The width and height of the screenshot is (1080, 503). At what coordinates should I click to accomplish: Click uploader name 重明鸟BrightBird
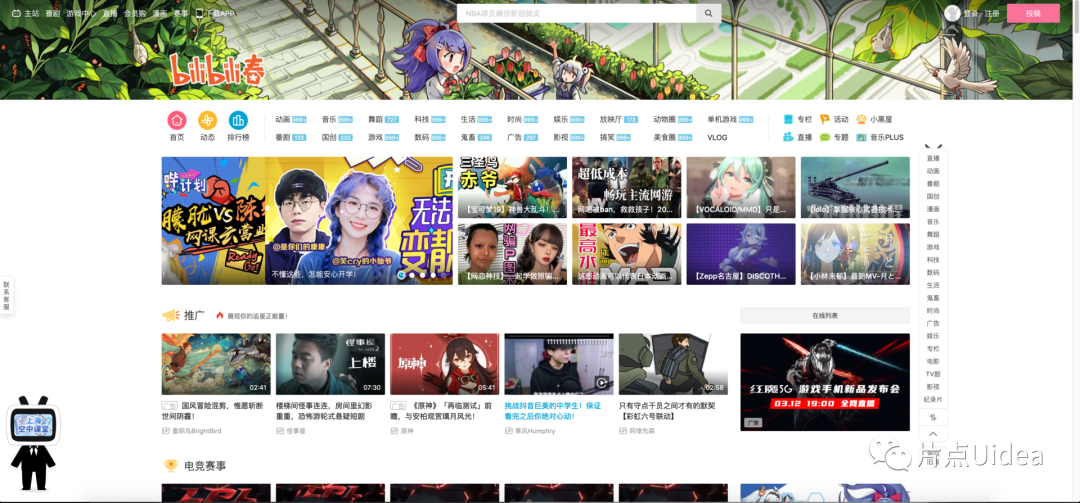196,431
